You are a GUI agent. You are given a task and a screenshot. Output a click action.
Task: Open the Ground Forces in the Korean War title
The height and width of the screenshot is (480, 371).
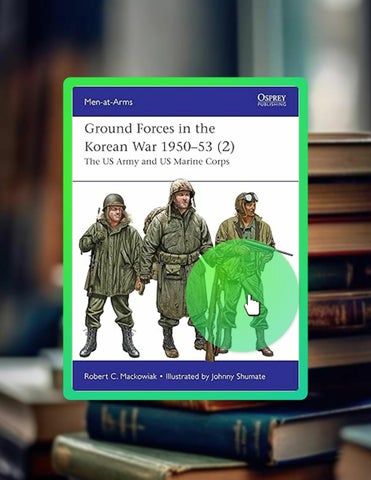(159, 137)
